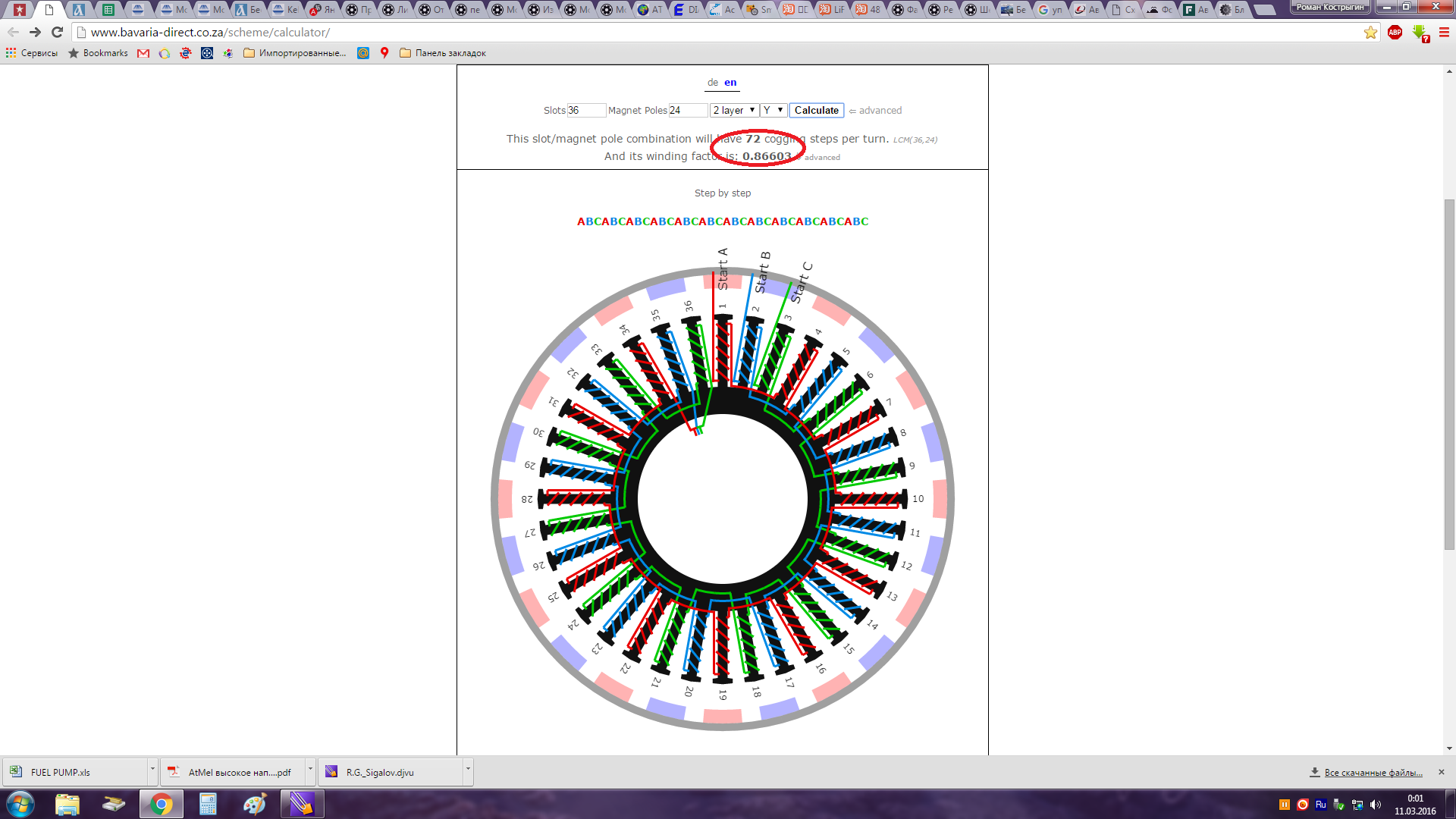This screenshot has width=1456, height=819.
Task: Open the Gmail bookmark icon
Action: coord(143,53)
